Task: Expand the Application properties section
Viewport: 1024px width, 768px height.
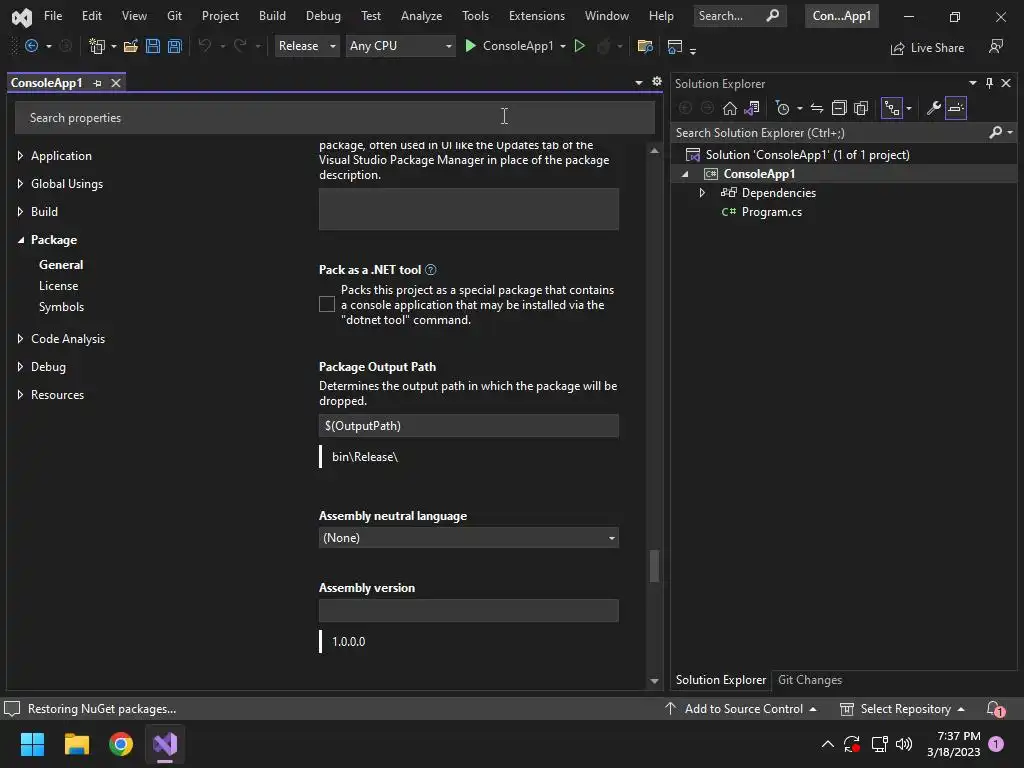Action: [20, 155]
